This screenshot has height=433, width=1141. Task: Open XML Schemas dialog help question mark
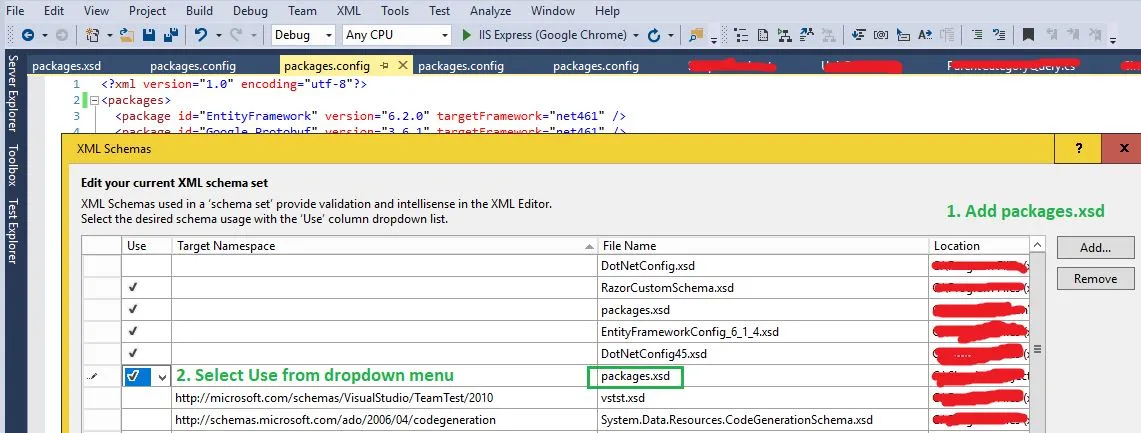(x=1078, y=148)
